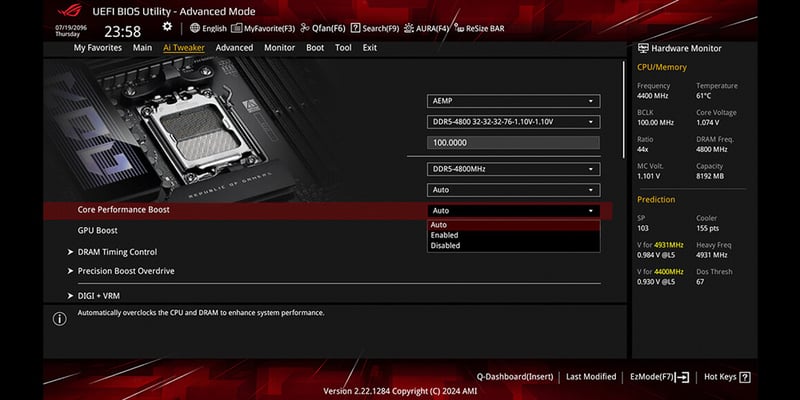The height and width of the screenshot is (400, 800).
Task: Open Search(F9) in the top toolbar
Action: [375, 28]
